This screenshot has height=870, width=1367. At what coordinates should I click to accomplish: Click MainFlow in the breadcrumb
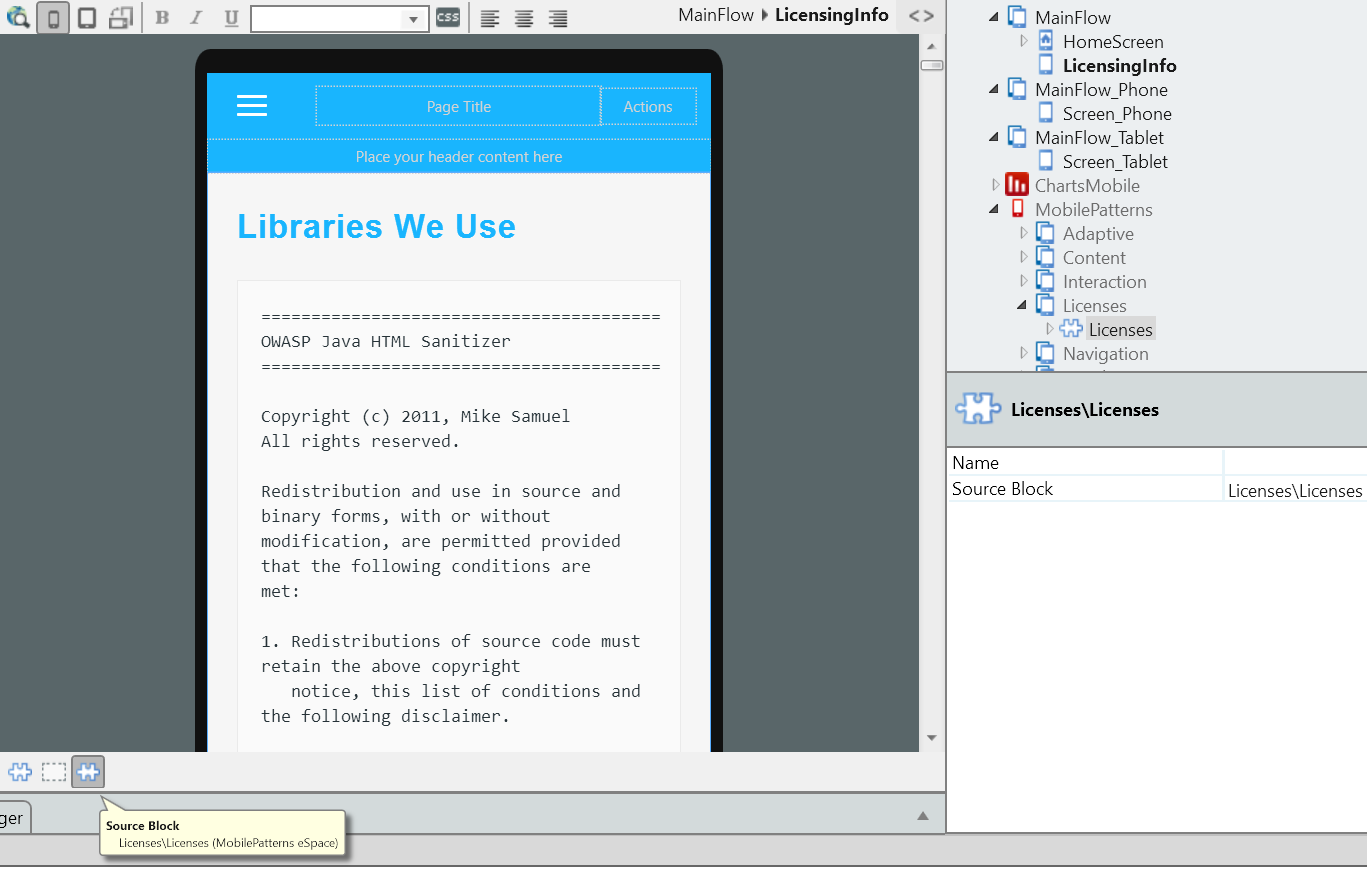(715, 15)
